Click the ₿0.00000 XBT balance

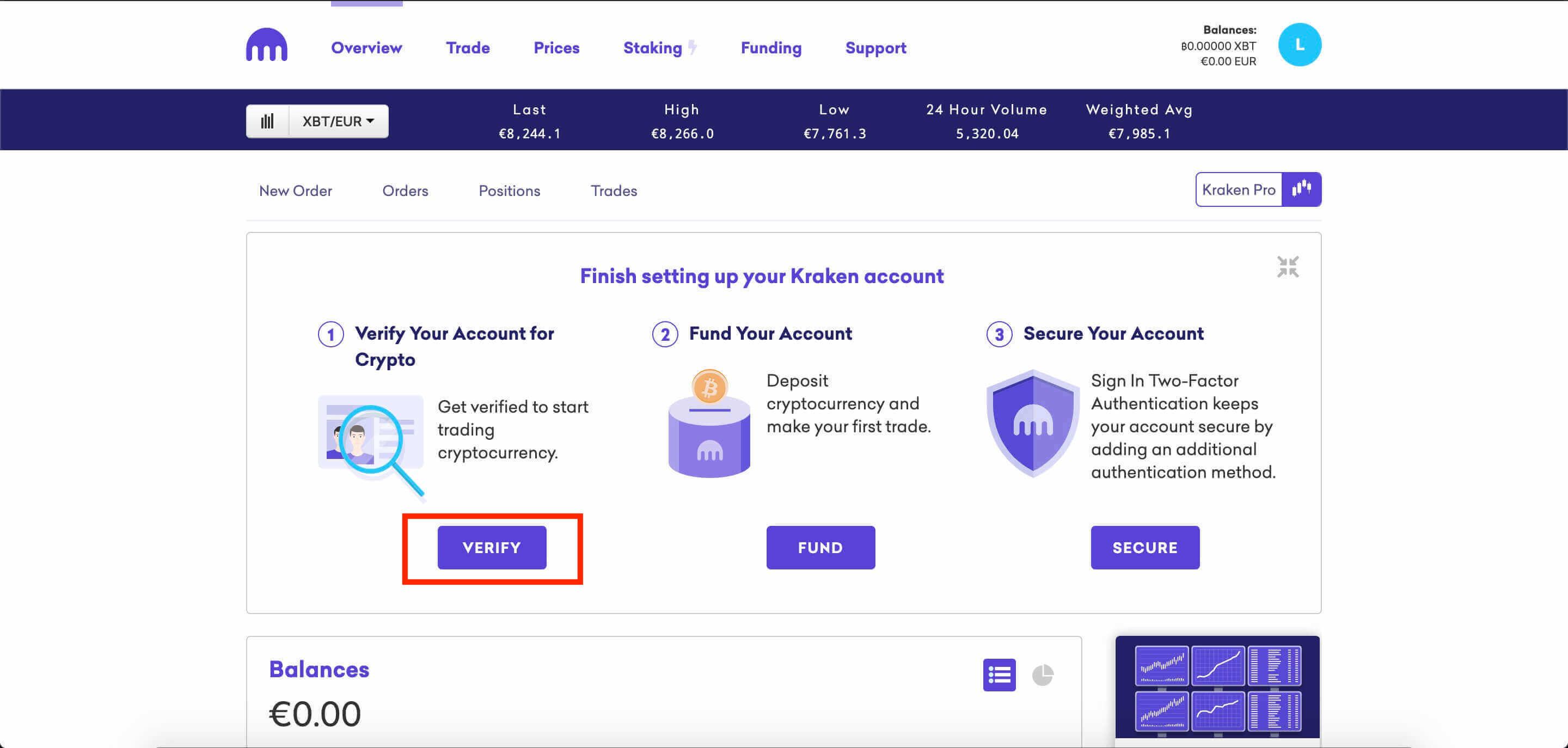[x=1218, y=46]
